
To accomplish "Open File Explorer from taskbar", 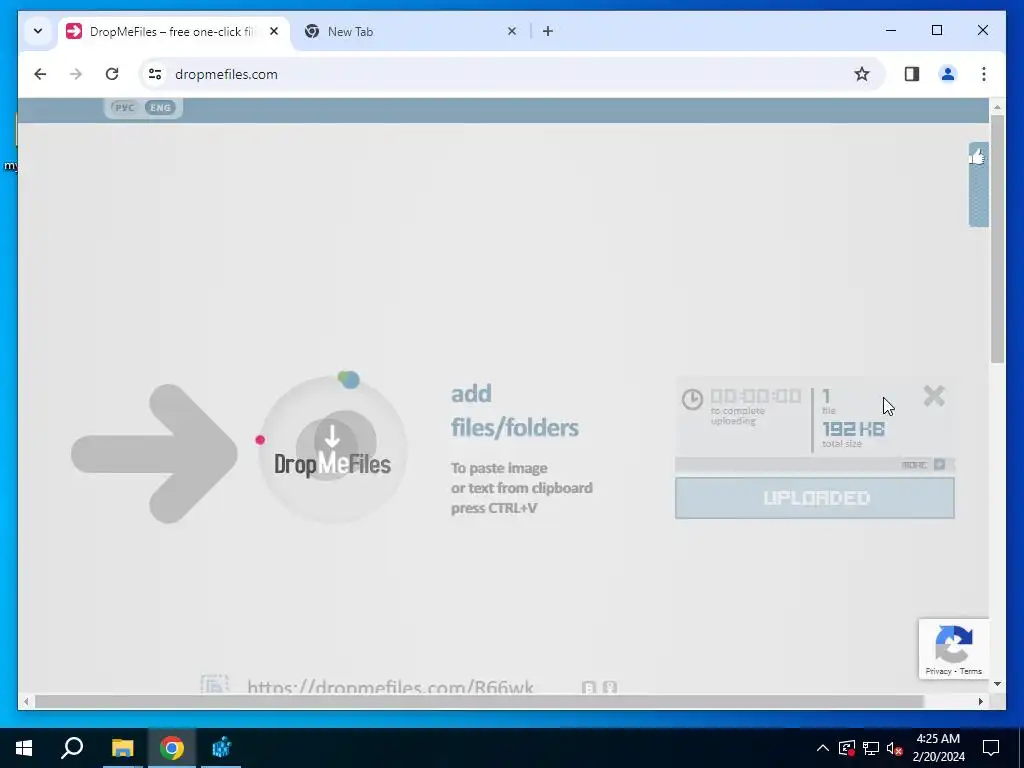I will (x=122, y=748).
